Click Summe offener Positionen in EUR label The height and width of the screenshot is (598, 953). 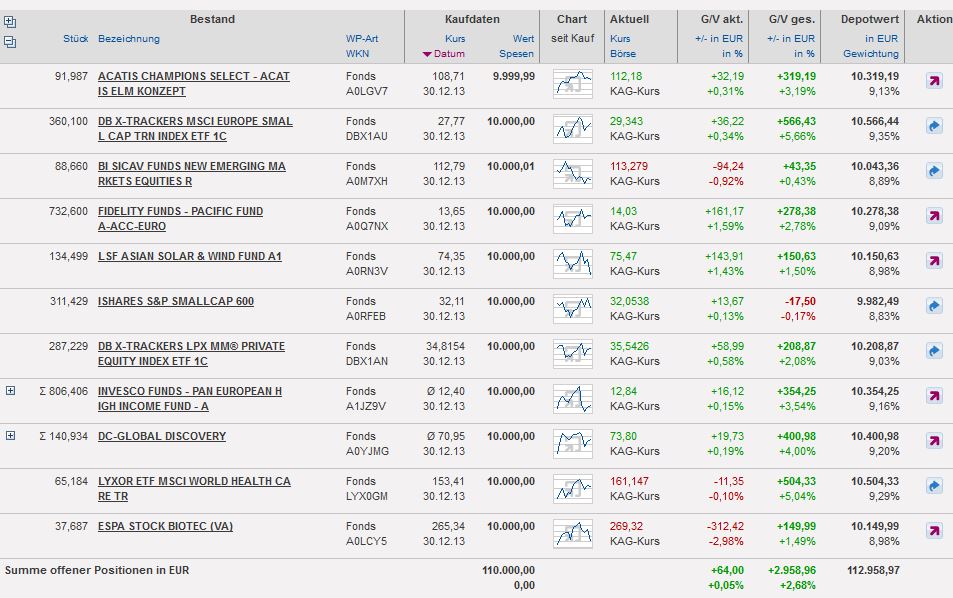[x=97, y=570]
